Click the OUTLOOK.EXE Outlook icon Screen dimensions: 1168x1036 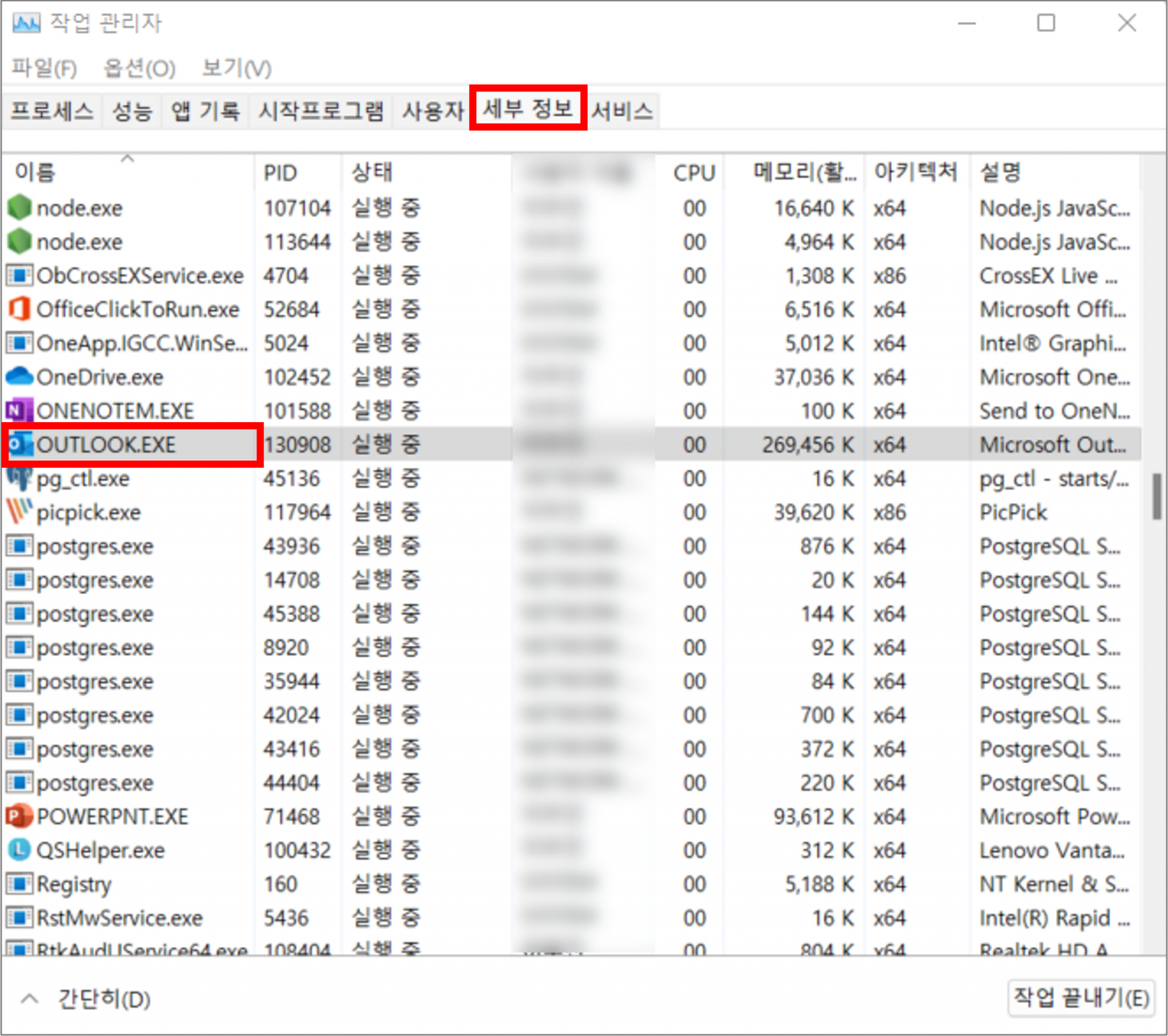19,445
